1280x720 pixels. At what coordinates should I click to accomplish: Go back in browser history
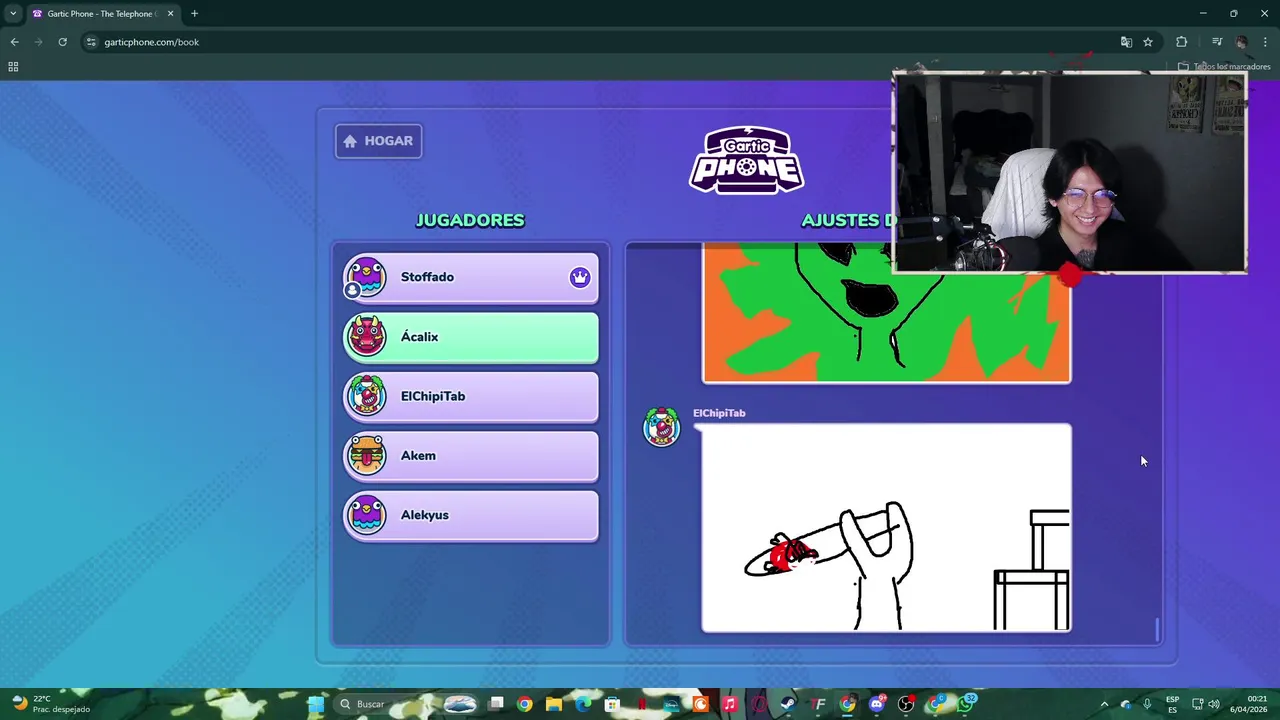(x=14, y=42)
